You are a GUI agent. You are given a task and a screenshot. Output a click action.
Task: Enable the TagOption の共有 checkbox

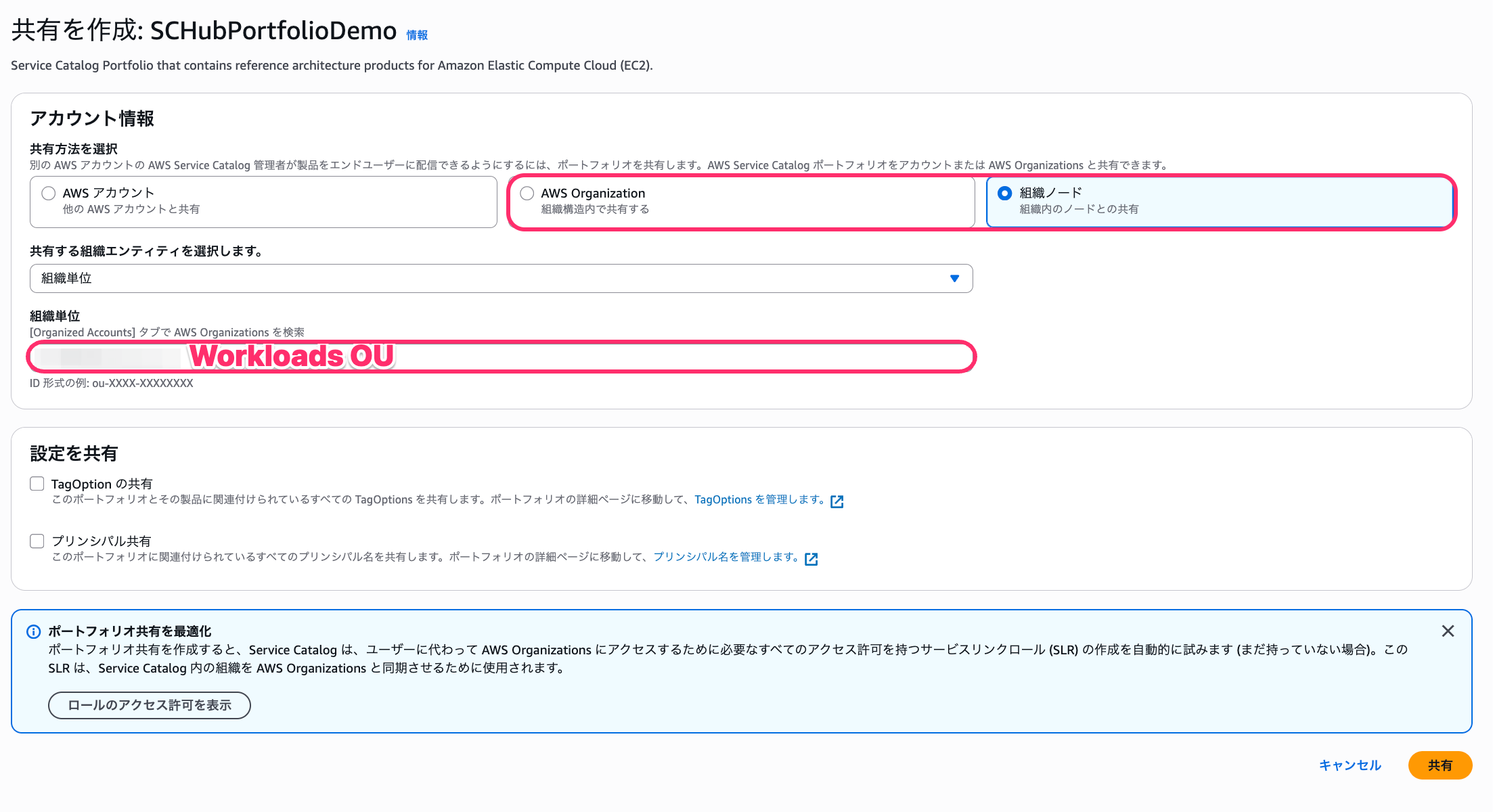point(37,484)
